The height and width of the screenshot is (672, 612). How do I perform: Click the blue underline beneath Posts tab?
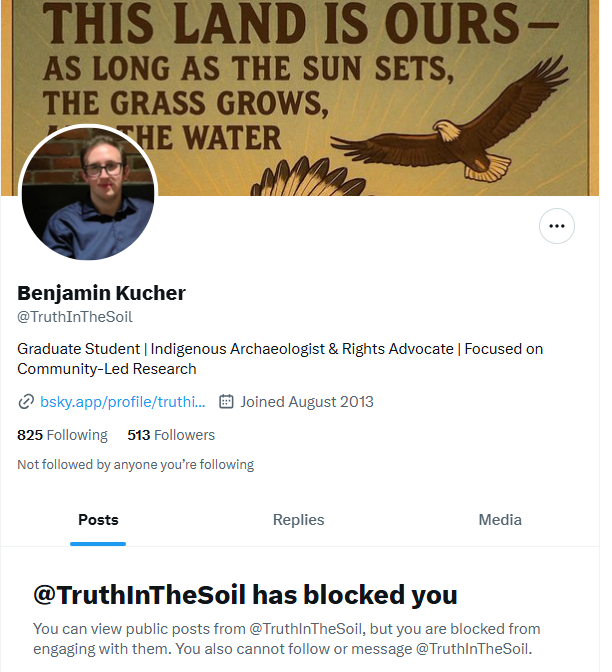click(98, 543)
